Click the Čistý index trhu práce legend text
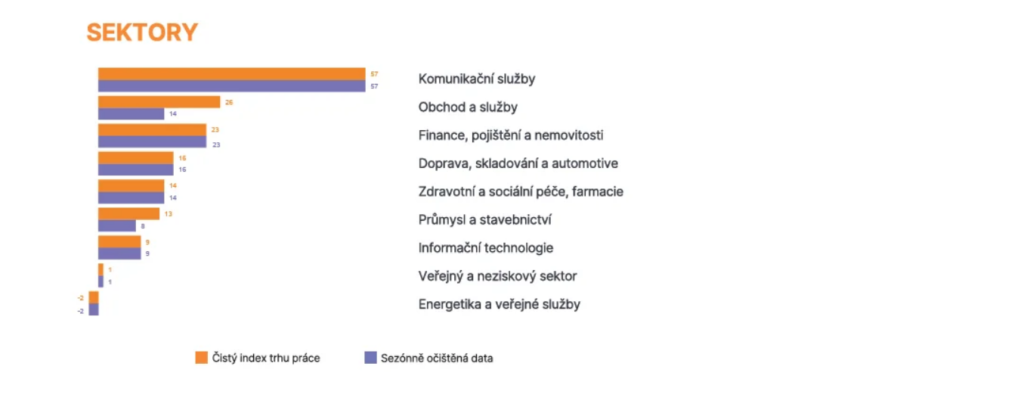1024x410 pixels. pos(266,358)
